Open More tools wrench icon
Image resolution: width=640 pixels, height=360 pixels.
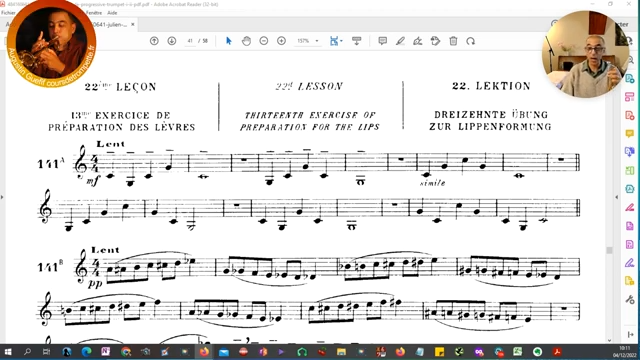[629, 300]
